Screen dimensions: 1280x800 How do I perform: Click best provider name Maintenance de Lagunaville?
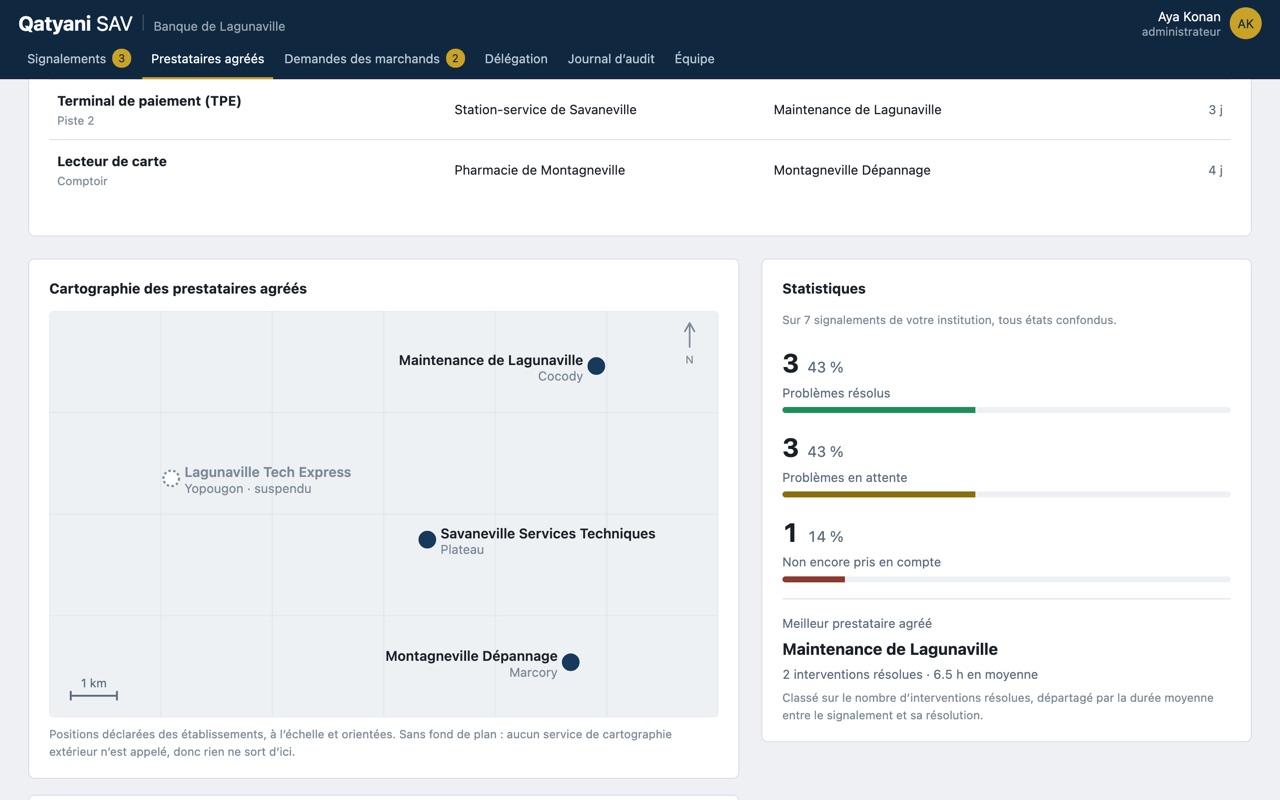click(890, 649)
